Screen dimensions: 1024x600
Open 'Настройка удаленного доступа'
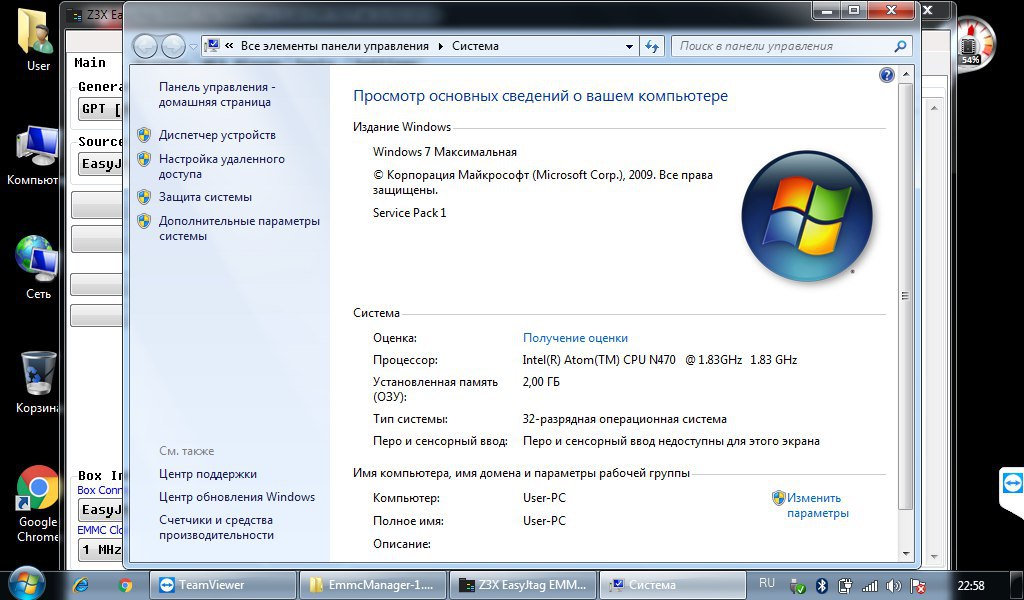221,166
